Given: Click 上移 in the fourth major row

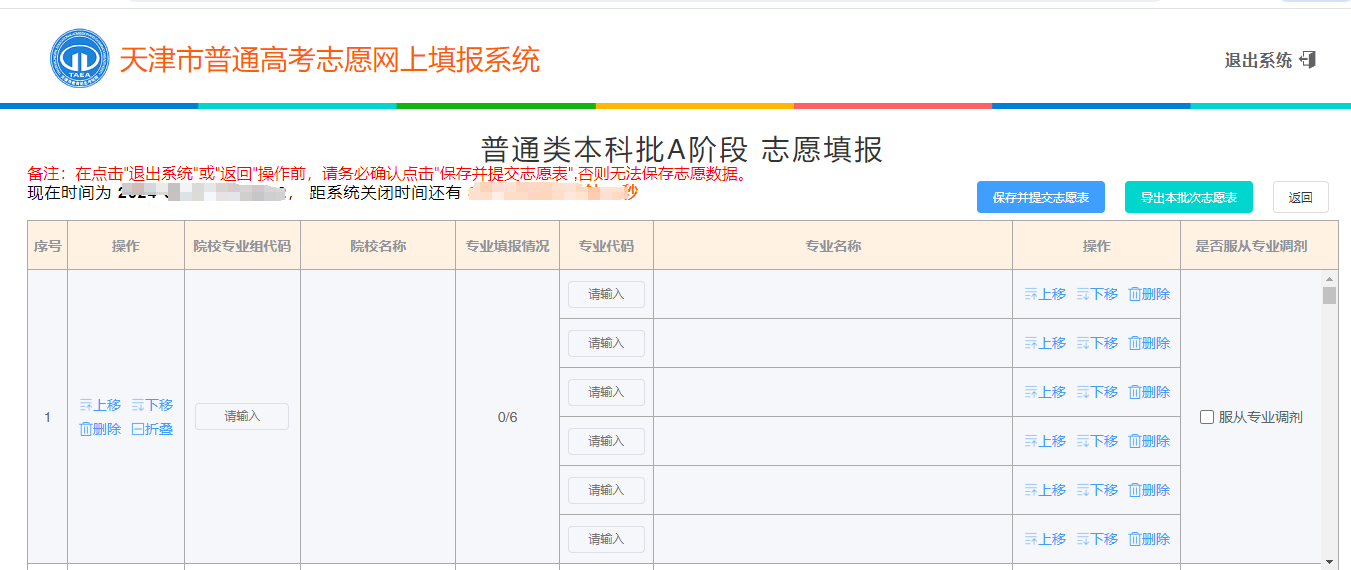Looking at the screenshot, I should (1045, 441).
